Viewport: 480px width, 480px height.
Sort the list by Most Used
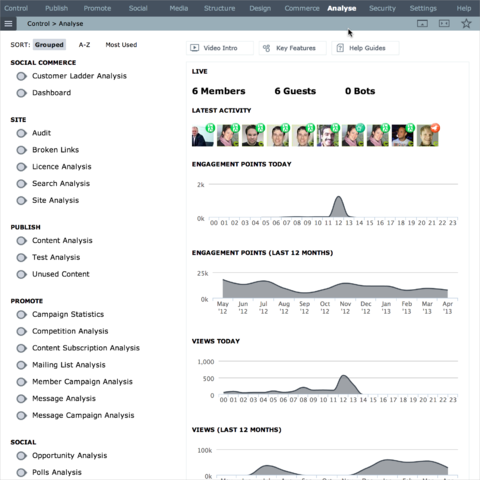[121, 45]
